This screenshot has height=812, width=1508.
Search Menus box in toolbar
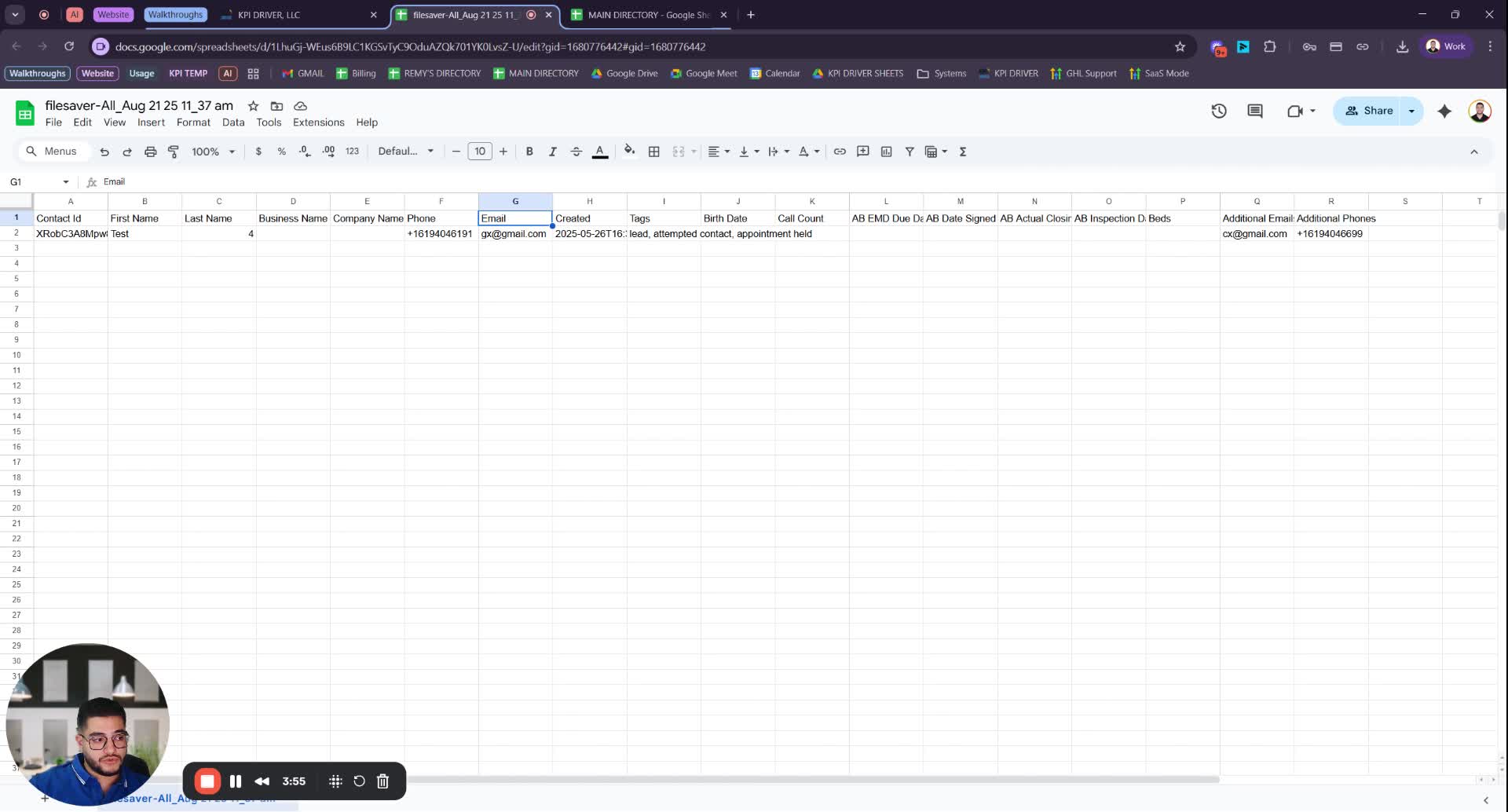coord(52,152)
